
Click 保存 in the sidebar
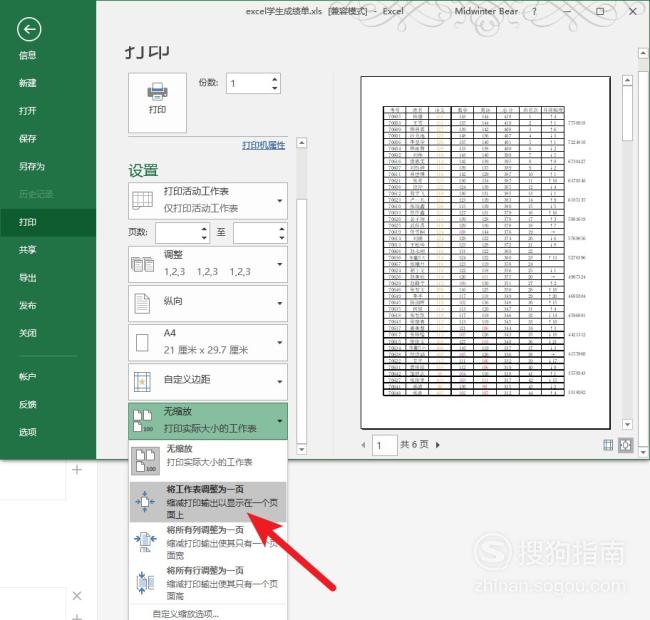(x=27, y=138)
